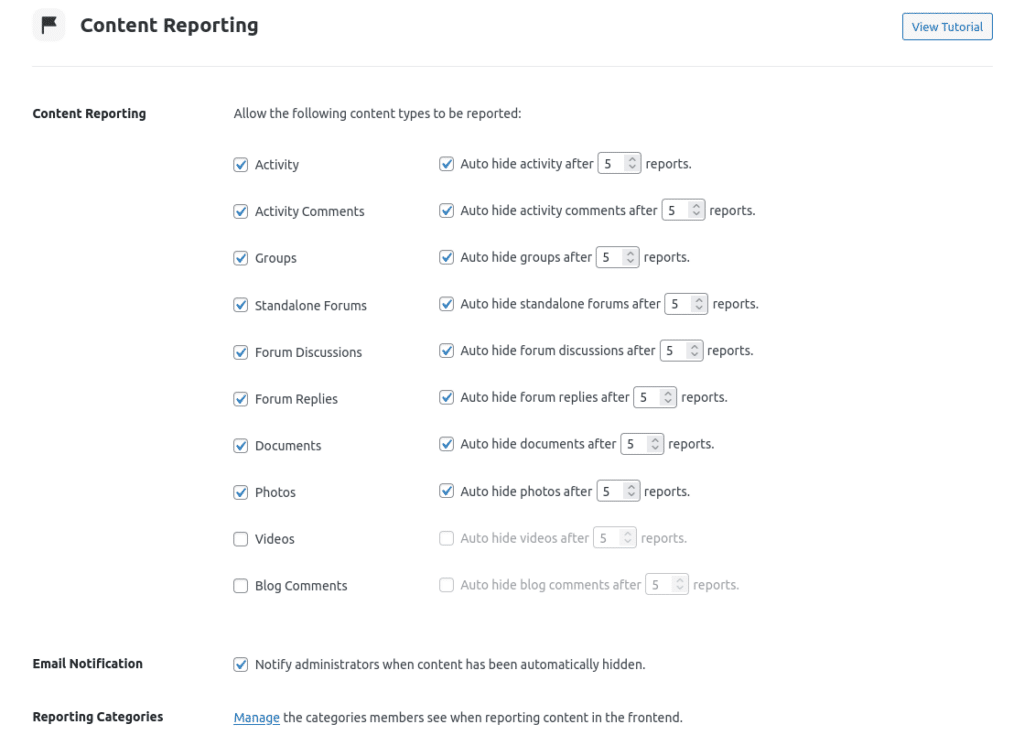Click the Manage reporting categories link
Viewport: 1024px width, 735px height.
tap(256, 718)
